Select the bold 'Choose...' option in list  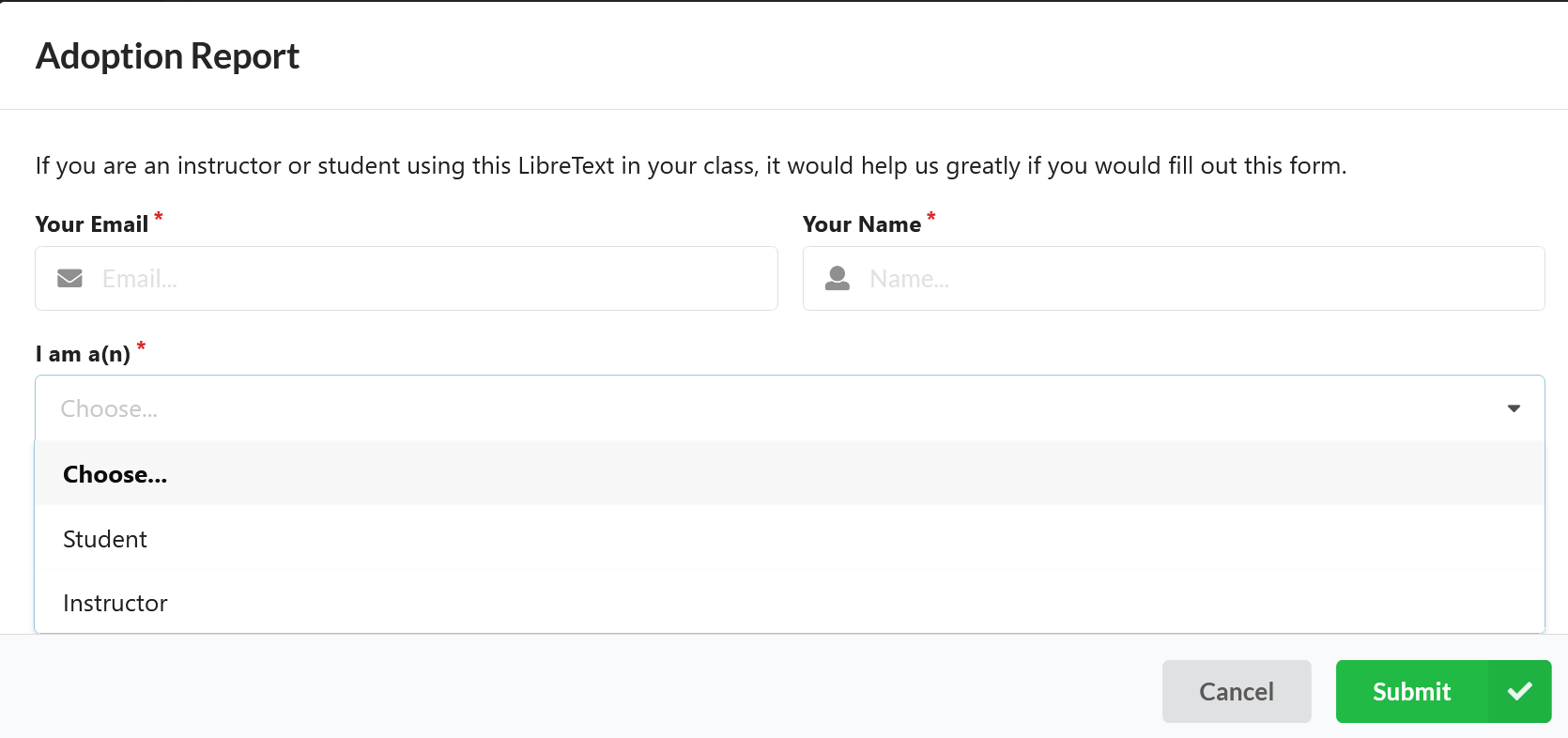[115, 475]
